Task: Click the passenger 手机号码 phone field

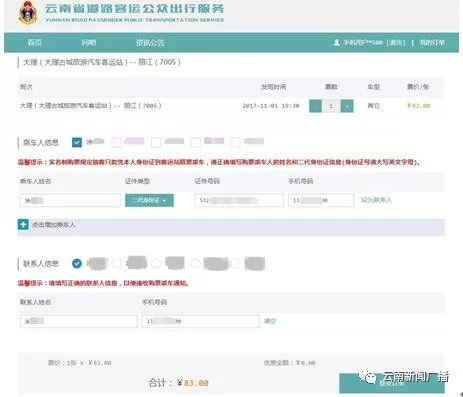Action: (x=321, y=200)
